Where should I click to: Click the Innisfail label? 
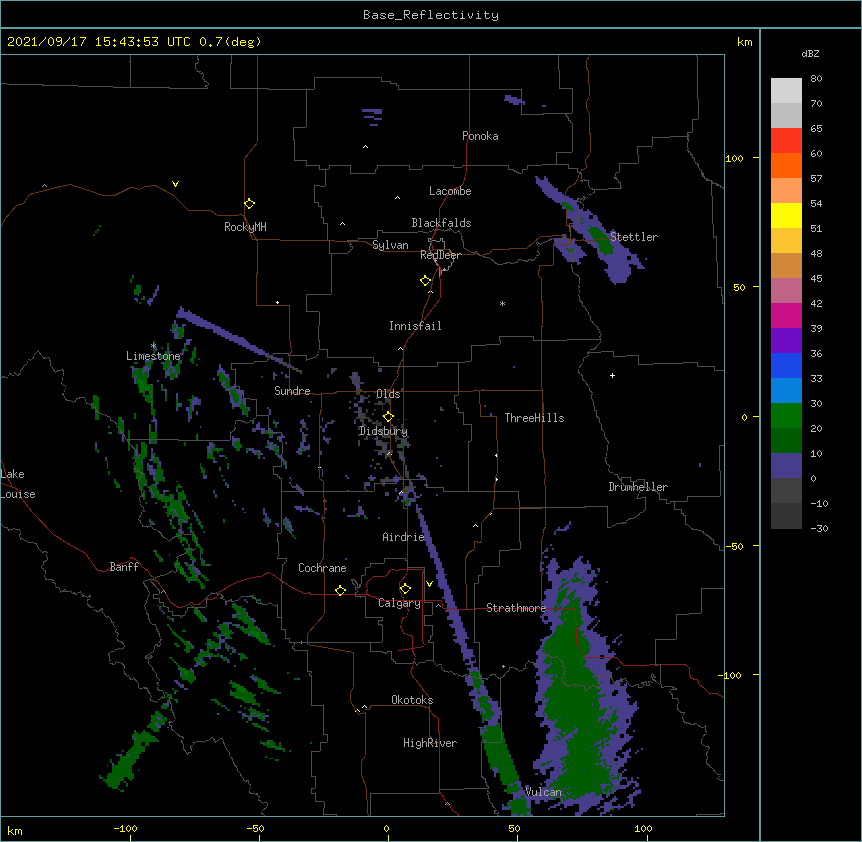click(x=415, y=326)
